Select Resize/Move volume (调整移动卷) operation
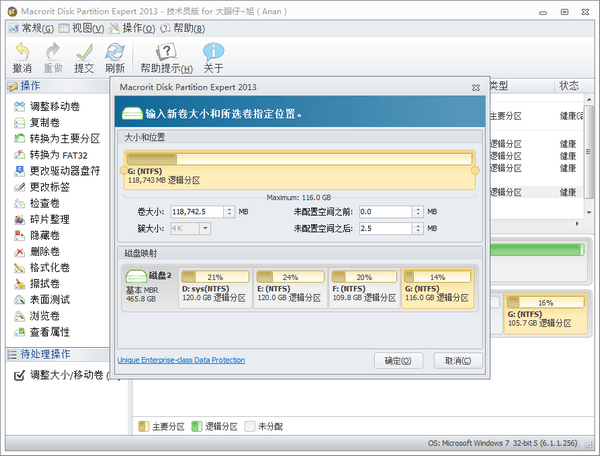The width and height of the screenshot is (600, 456). tap(47, 106)
